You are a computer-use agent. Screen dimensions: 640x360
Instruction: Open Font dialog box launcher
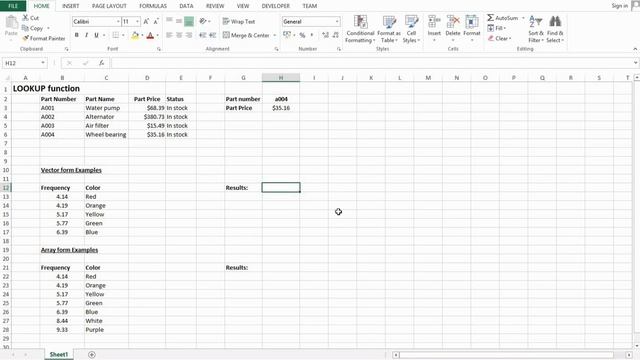click(x=159, y=49)
